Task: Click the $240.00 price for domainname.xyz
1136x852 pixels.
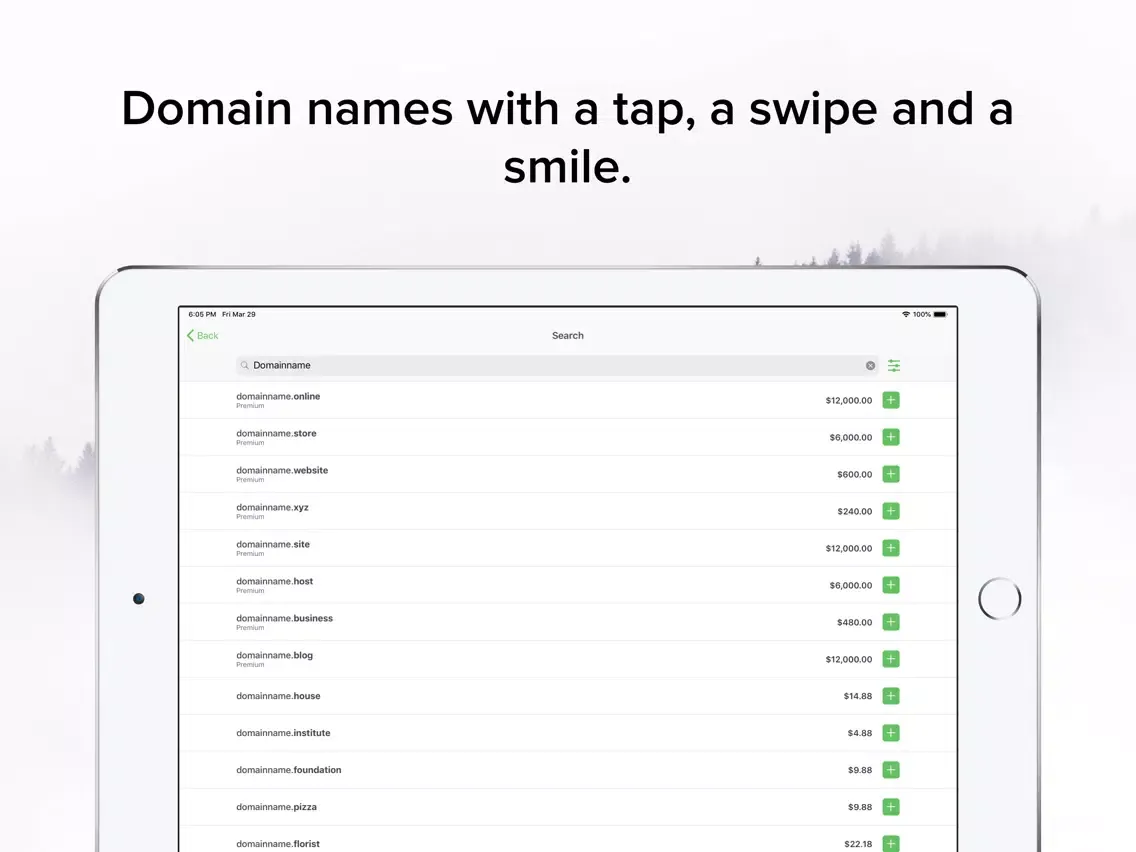Action: click(x=855, y=511)
